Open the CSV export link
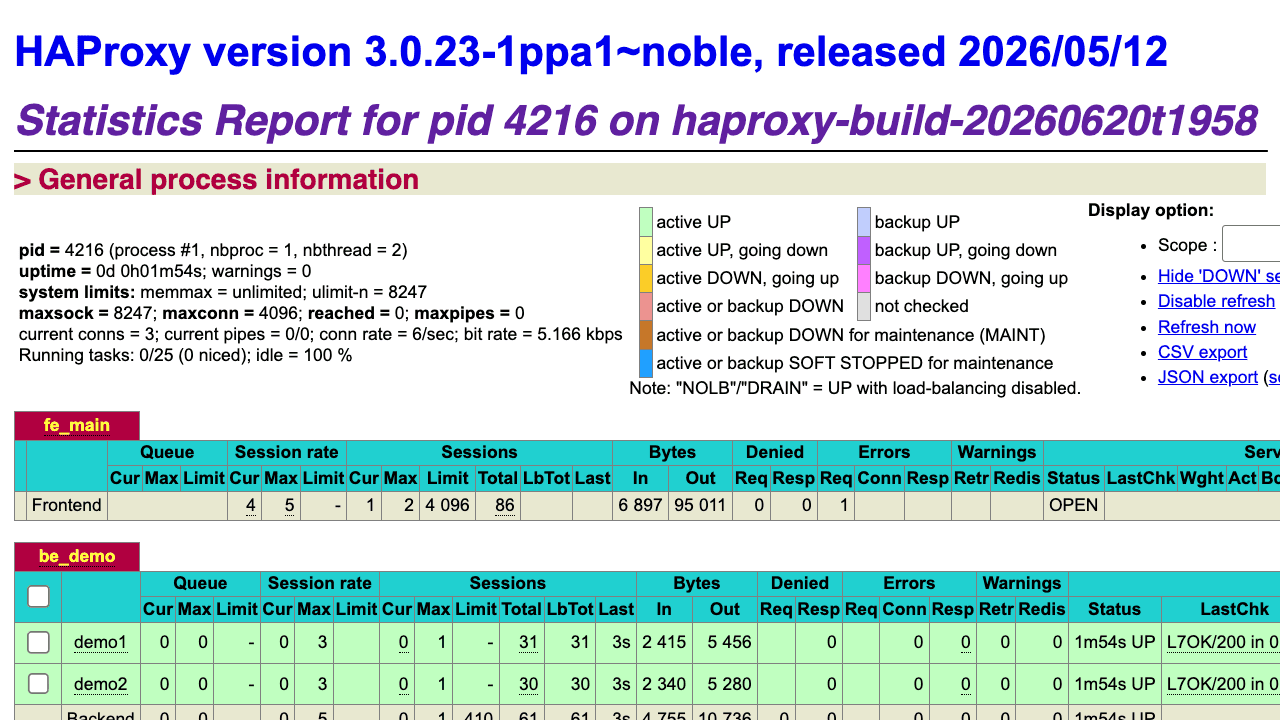1280x720 pixels. click(1202, 352)
